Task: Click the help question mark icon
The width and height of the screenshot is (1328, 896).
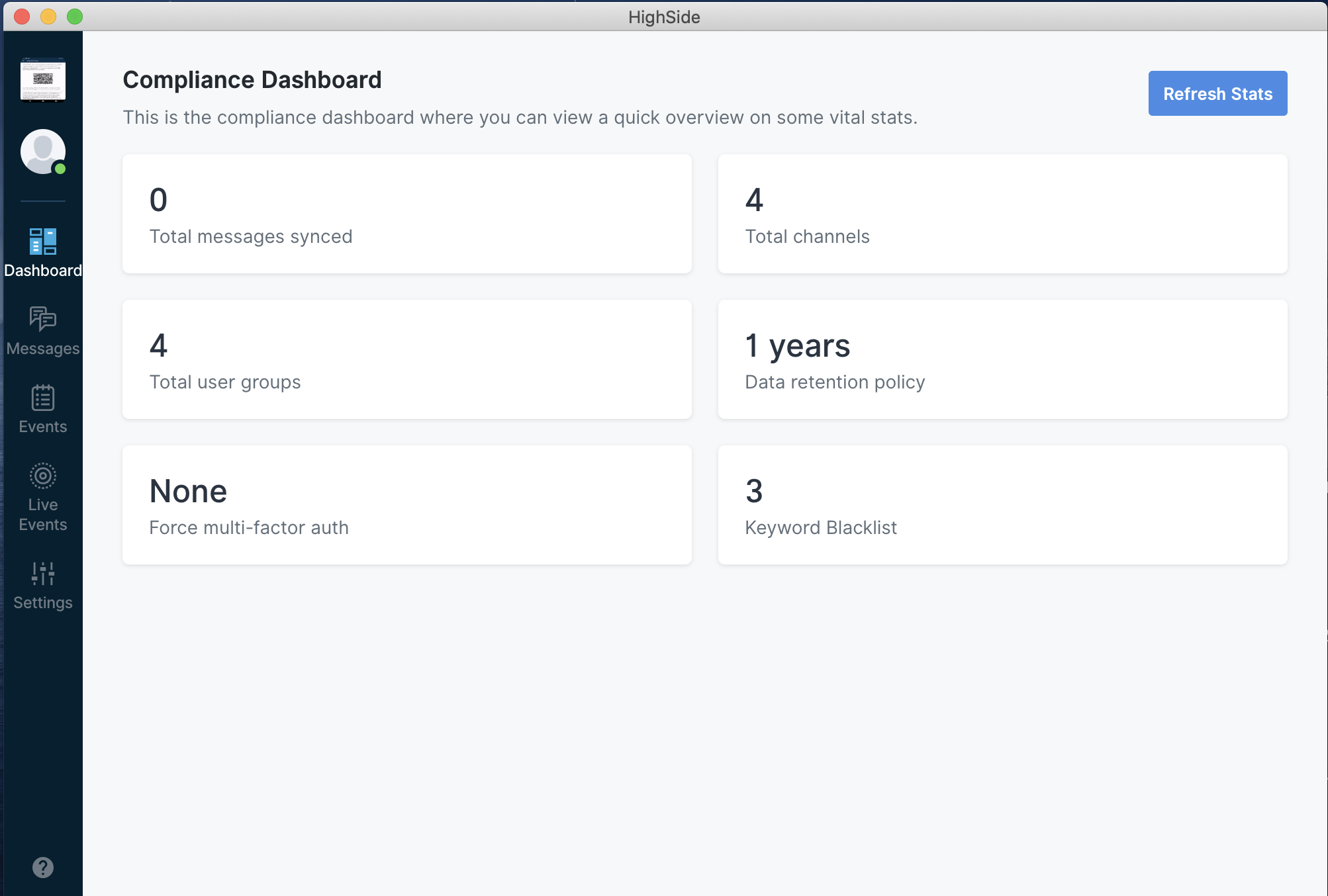Action: click(43, 867)
